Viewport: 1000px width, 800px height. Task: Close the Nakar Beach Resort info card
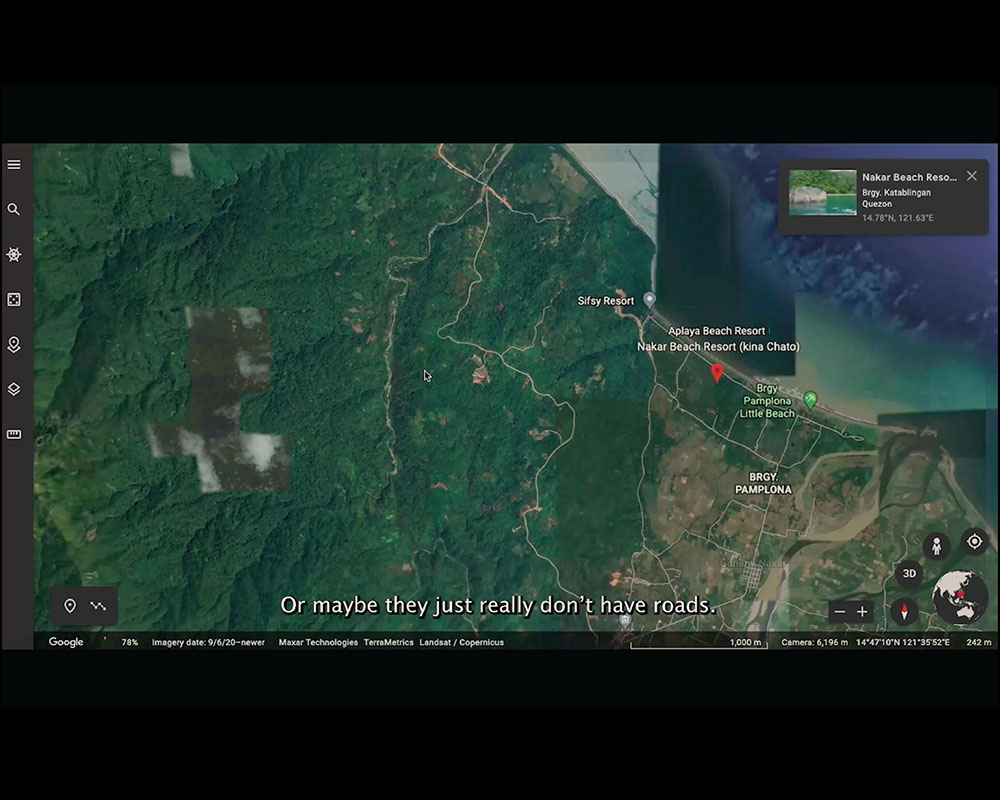tap(971, 176)
